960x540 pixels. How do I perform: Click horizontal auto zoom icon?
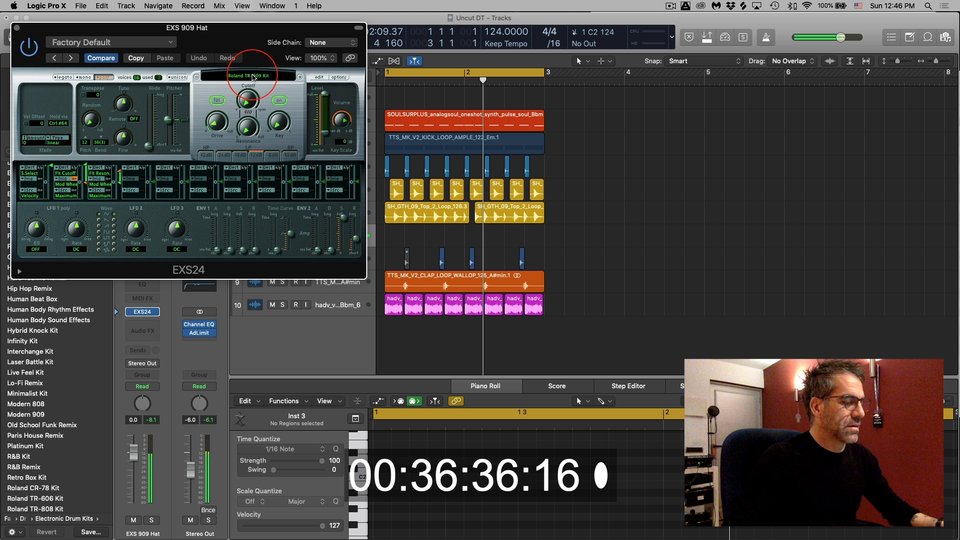[866, 61]
